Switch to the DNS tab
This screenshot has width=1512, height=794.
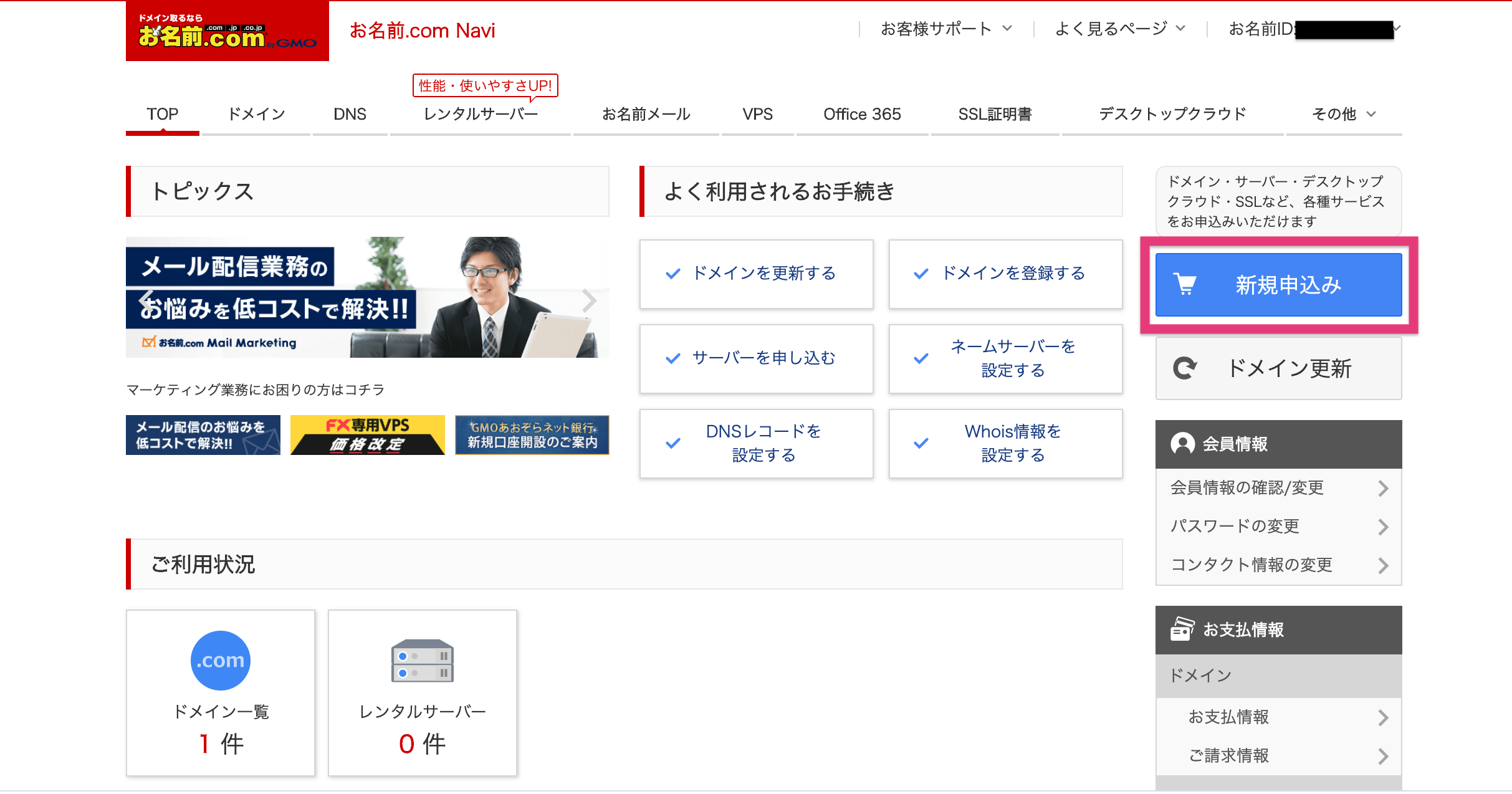coord(350,114)
